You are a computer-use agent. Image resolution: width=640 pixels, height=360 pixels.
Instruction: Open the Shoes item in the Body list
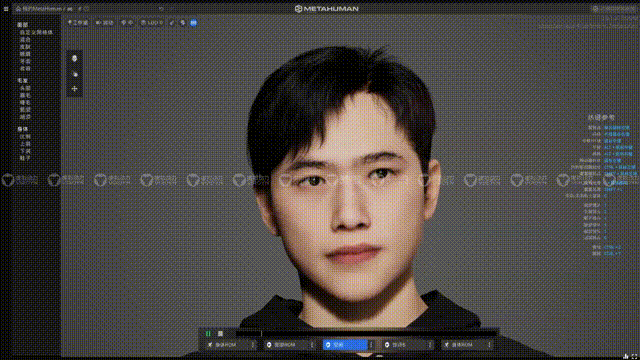click(x=25, y=158)
